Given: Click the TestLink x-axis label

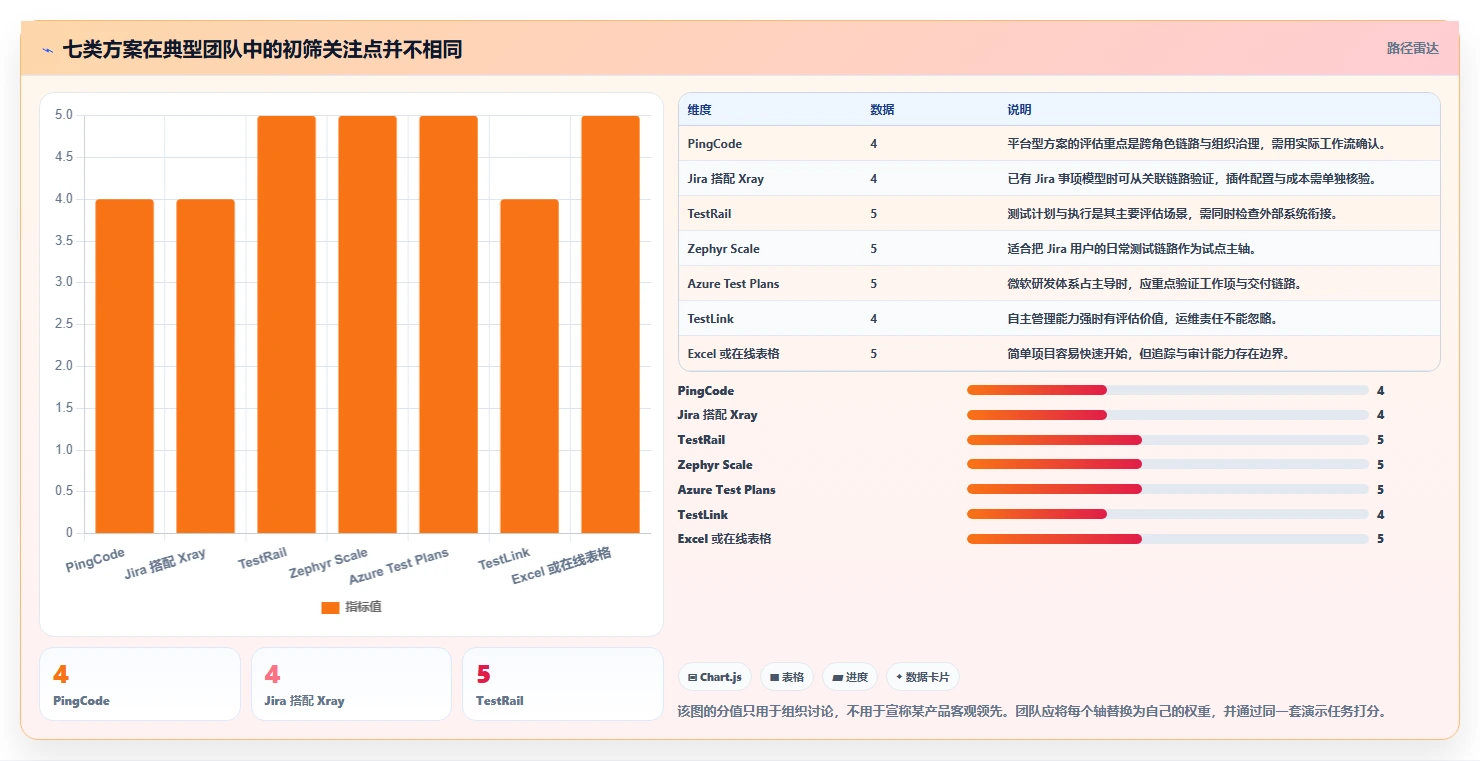Looking at the screenshot, I should pos(505,559).
